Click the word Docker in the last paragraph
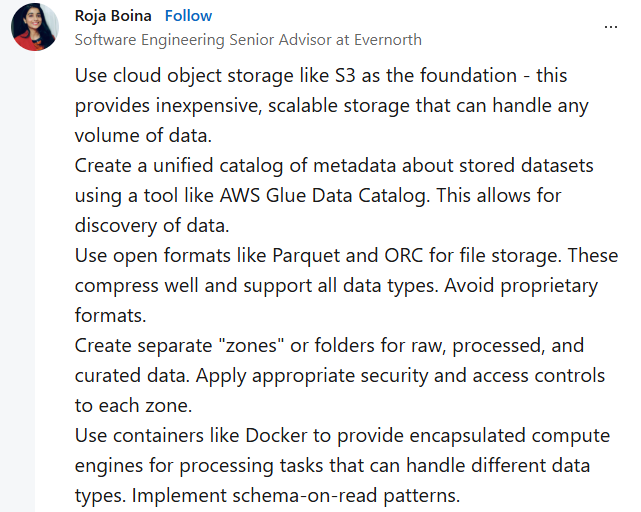The height and width of the screenshot is (512, 641). coord(276,436)
